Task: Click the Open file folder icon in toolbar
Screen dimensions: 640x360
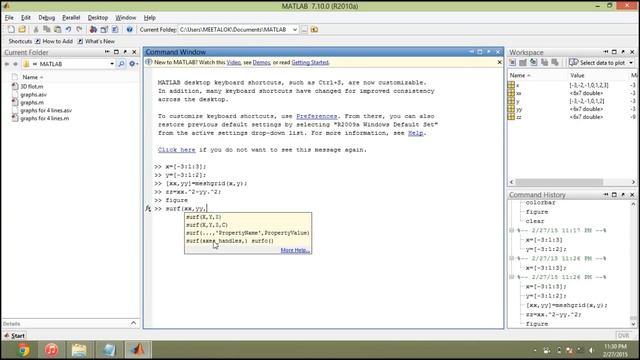Action: pos(22,29)
